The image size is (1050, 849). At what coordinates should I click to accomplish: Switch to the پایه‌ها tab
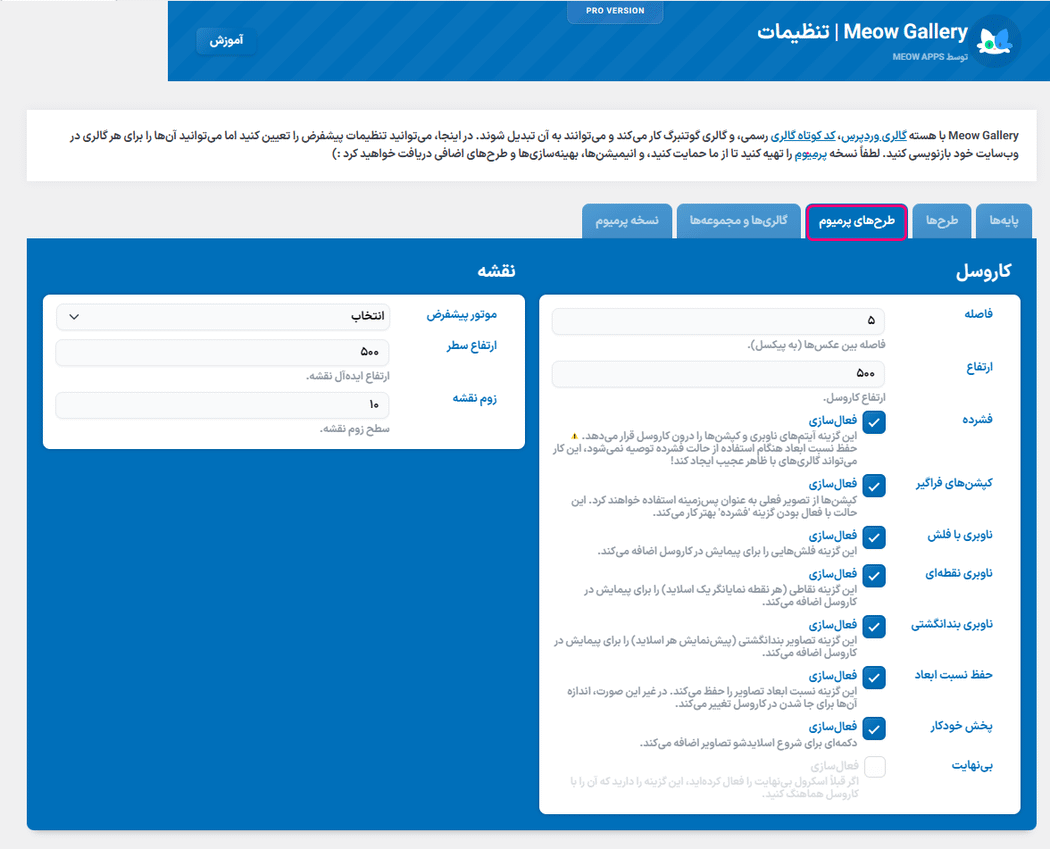pos(1003,221)
